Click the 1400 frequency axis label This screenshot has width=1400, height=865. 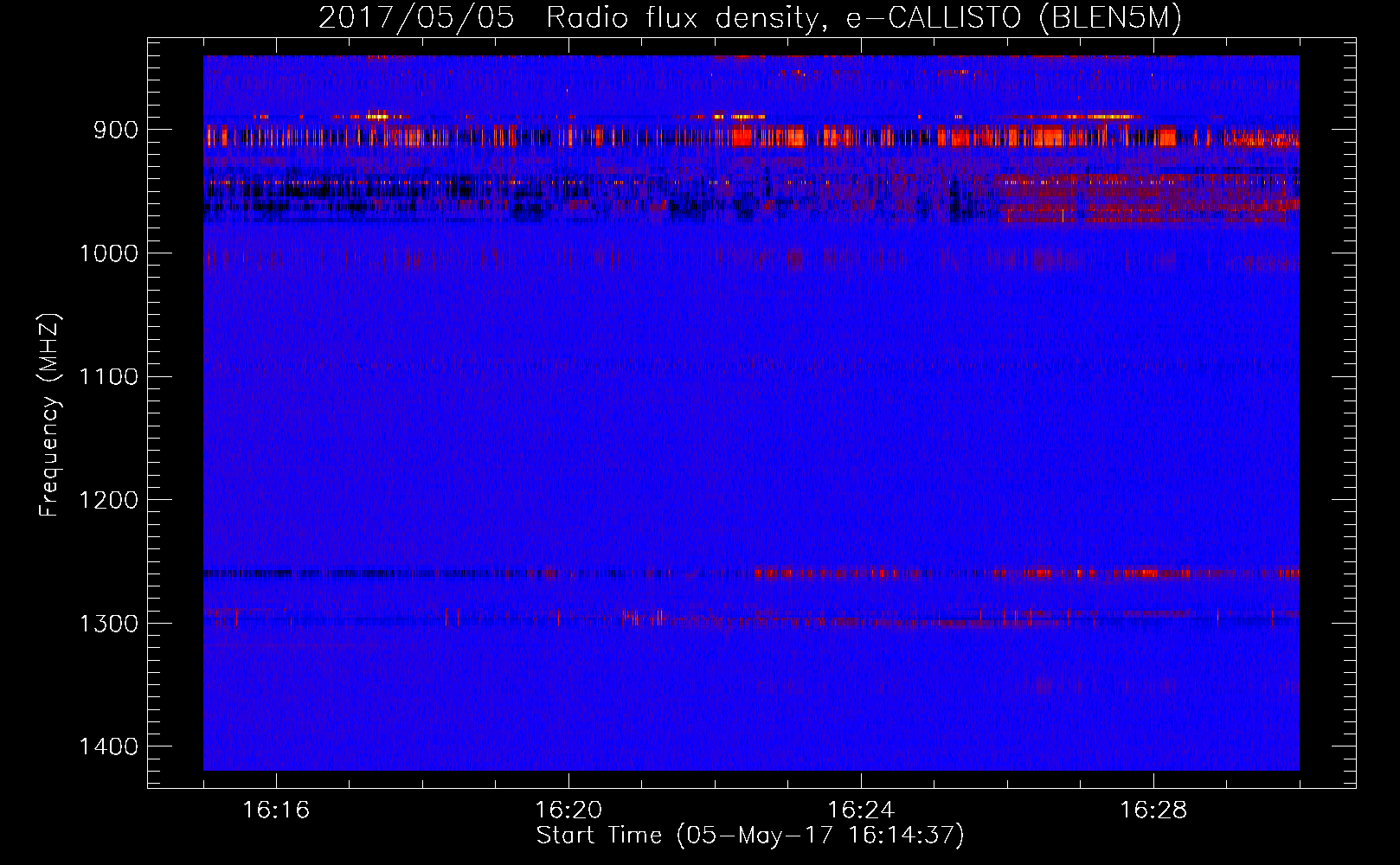pos(109,746)
